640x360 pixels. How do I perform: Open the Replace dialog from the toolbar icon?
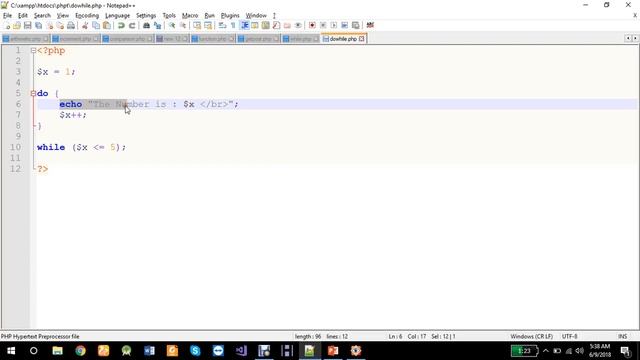(157, 25)
